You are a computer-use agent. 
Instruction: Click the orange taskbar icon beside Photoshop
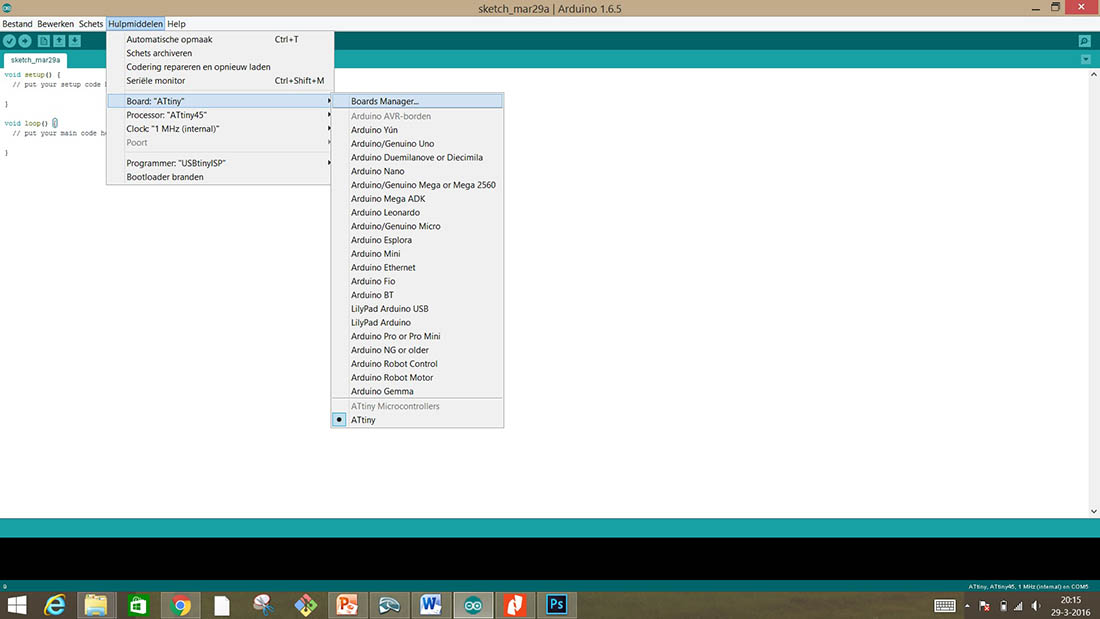click(515, 604)
